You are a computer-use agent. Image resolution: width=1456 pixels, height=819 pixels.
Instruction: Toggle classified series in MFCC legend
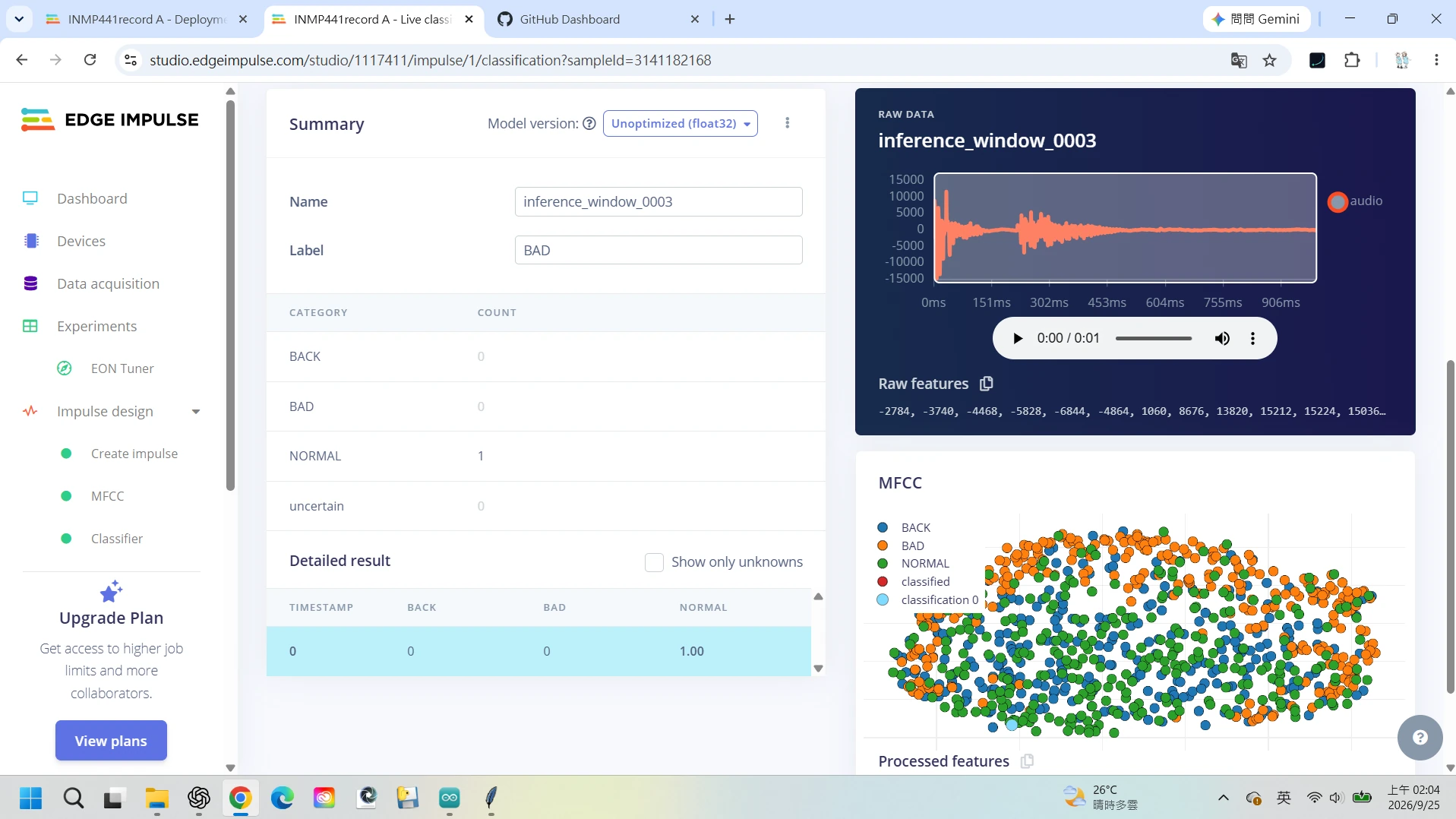point(913,581)
